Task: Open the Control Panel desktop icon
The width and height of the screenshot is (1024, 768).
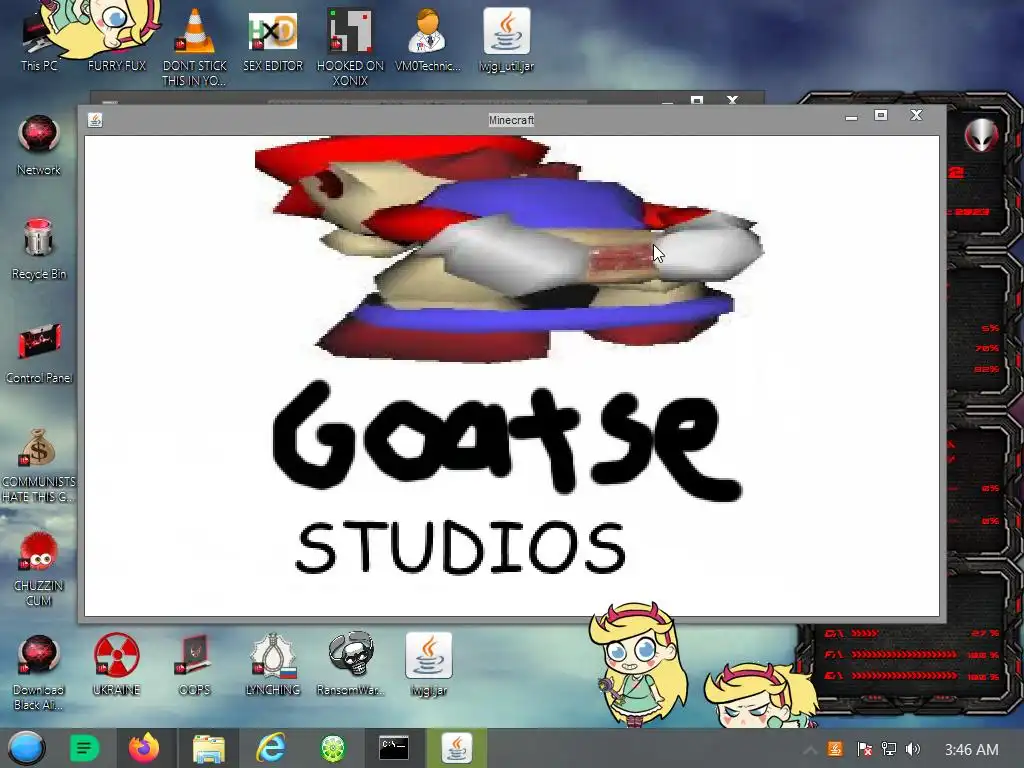Action: (x=39, y=353)
